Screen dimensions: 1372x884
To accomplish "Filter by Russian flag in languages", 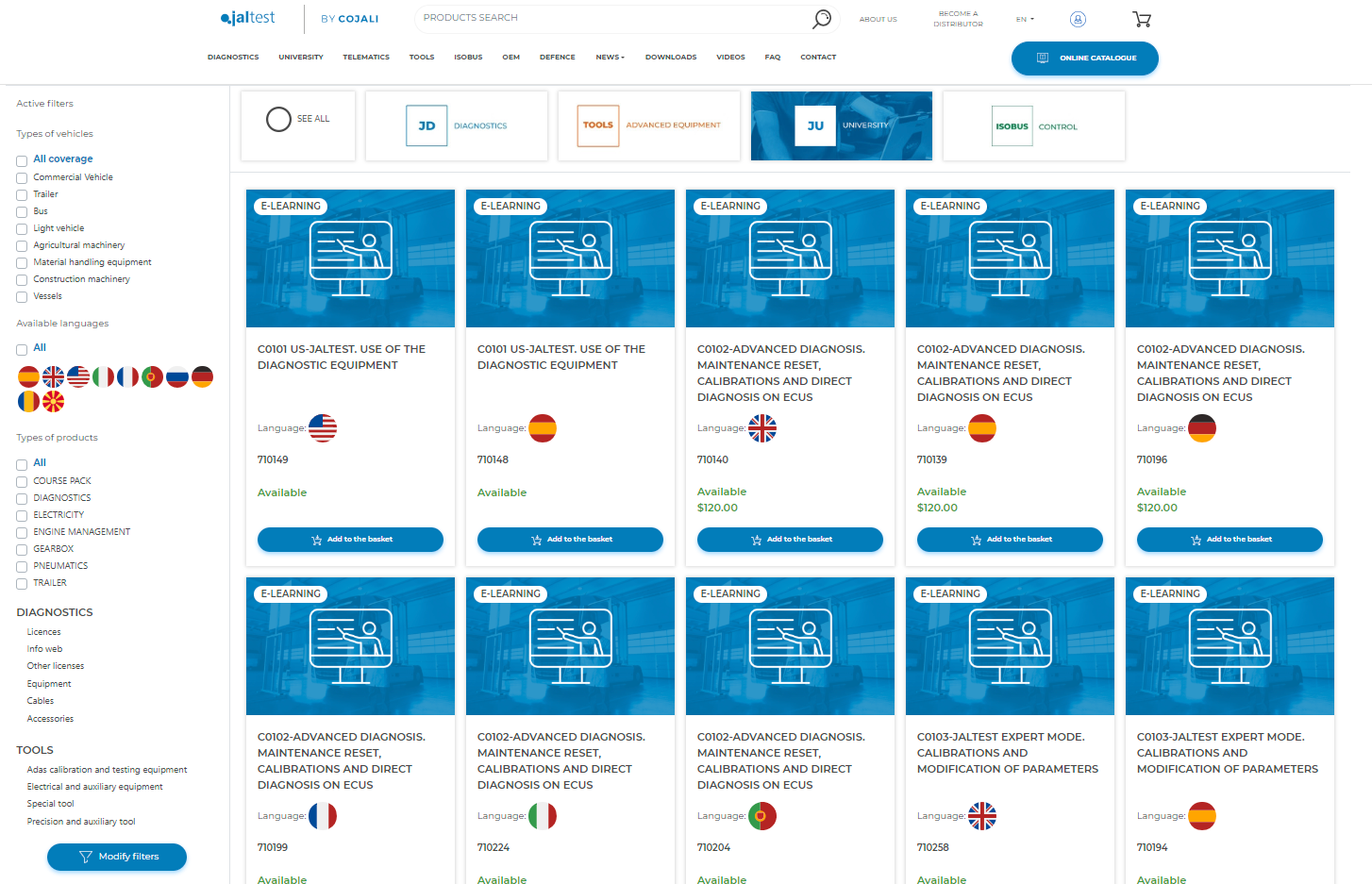I will [x=177, y=377].
